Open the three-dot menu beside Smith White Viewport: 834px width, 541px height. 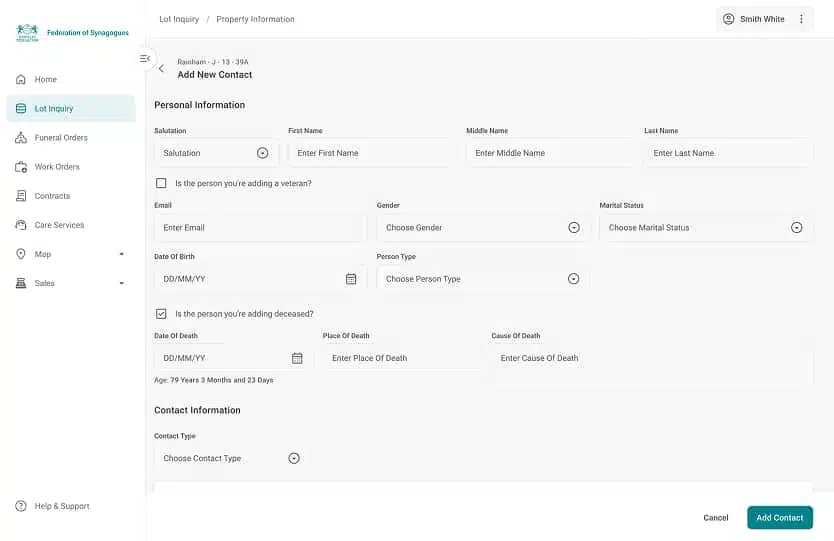(801, 19)
